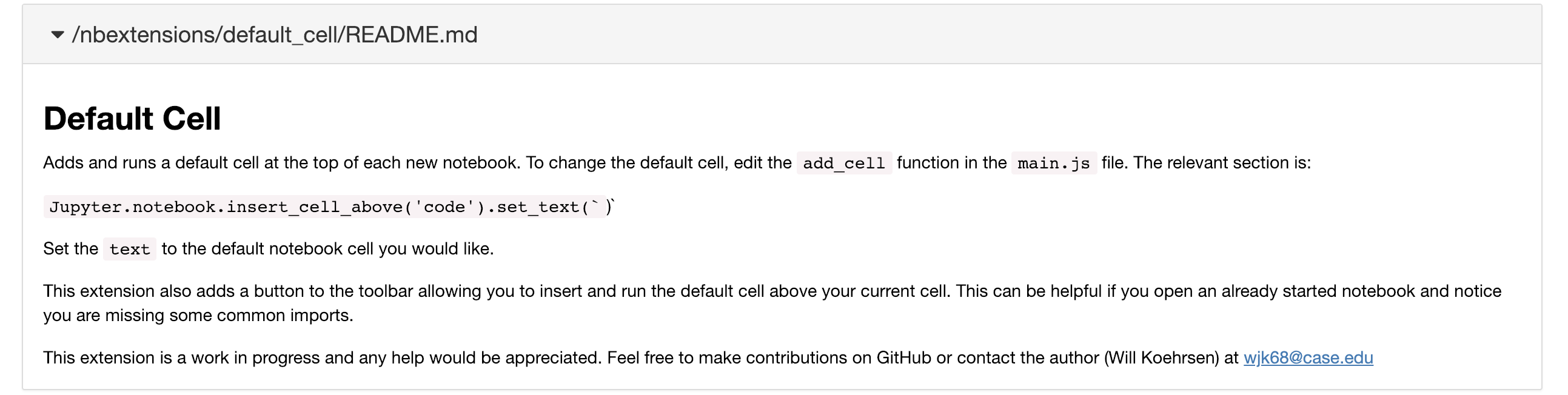The height and width of the screenshot is (395, 1568).
Task: Collapse the README.md panel disclosure triangle
Action: point(58,35)
